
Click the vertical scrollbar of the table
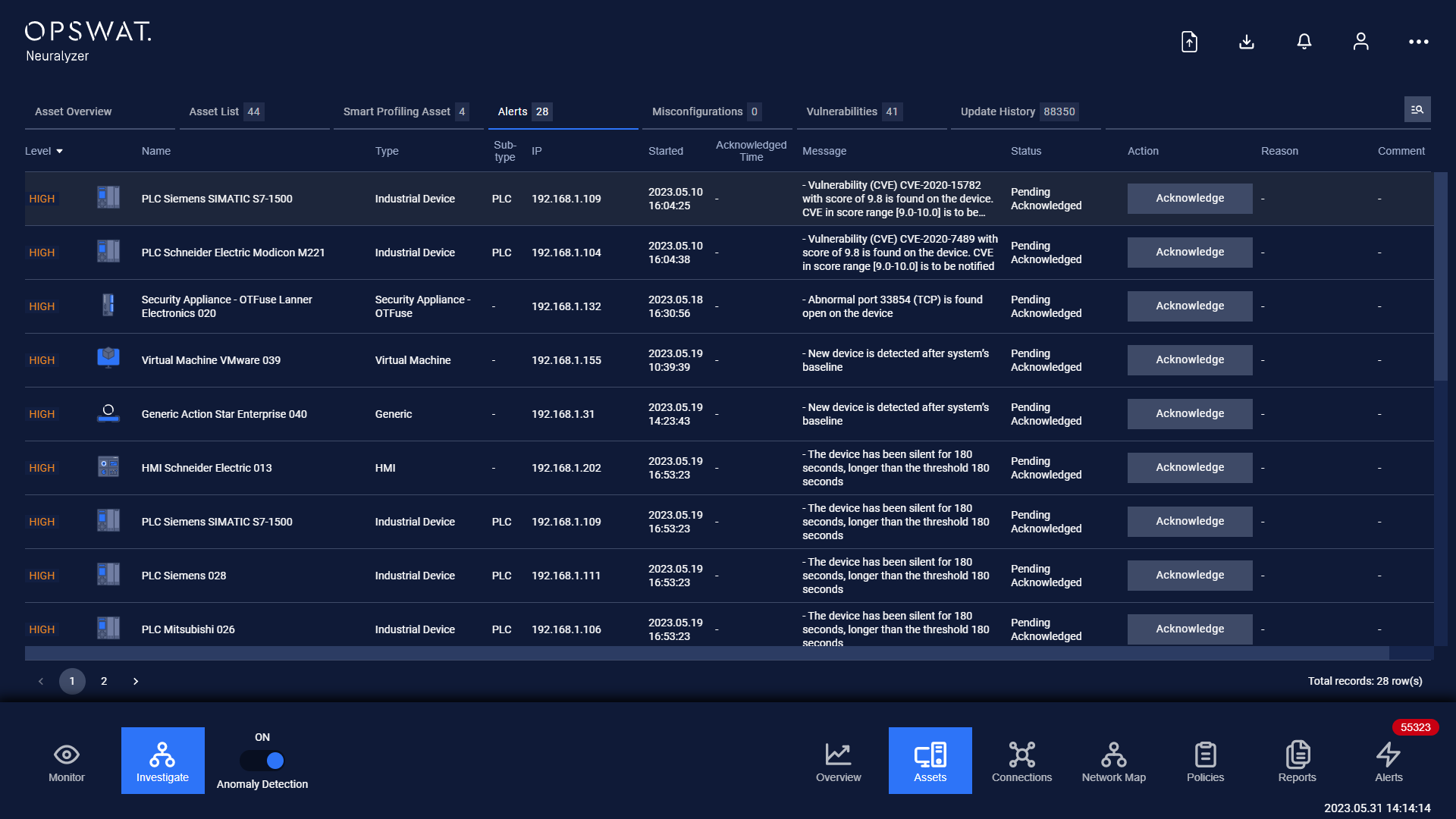click(x=1440, y=277)
